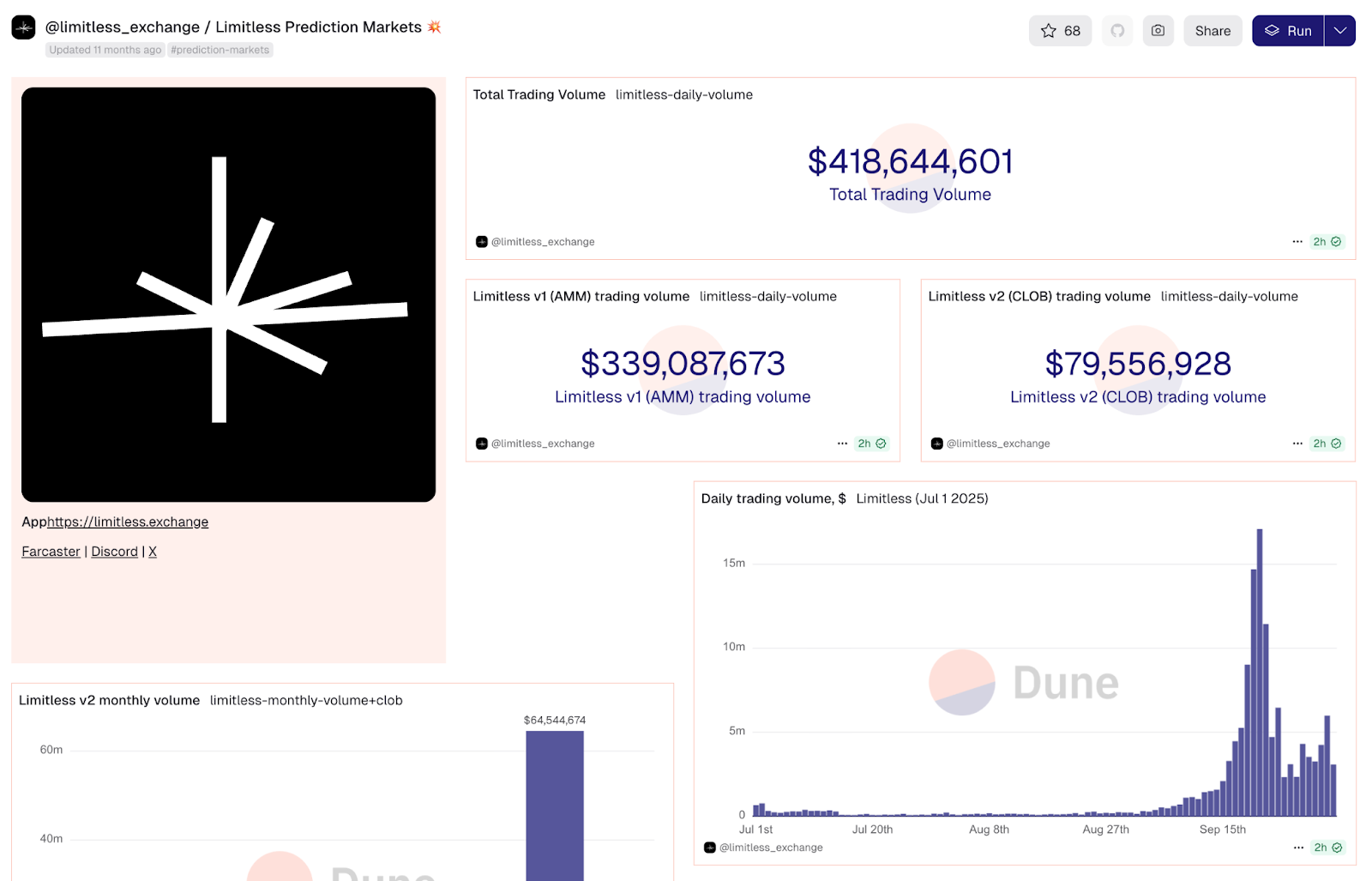Open three-dot menu on Total Trading Volume panel
This screenshot has height=881, width=1372.
pos(1297,242)
